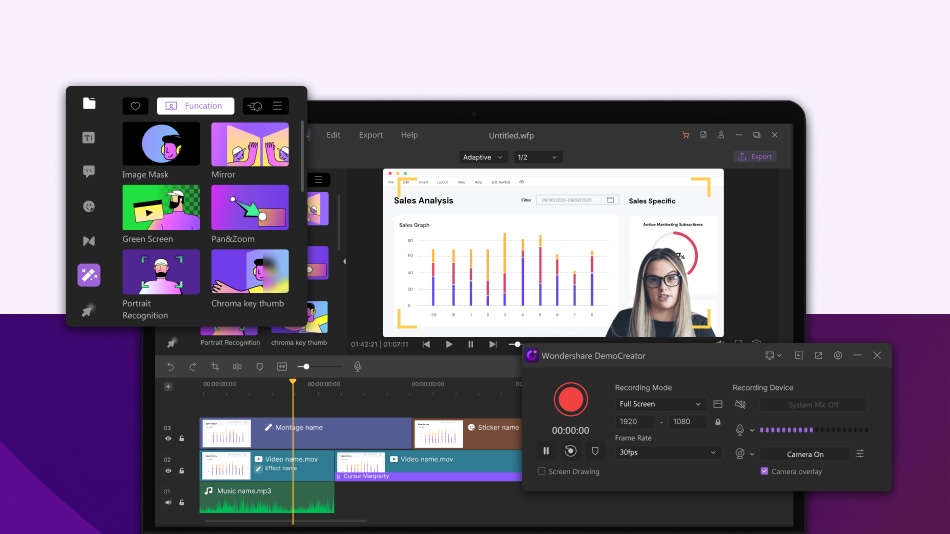Open the cursor effects tab icon

[x=254, y=106]
